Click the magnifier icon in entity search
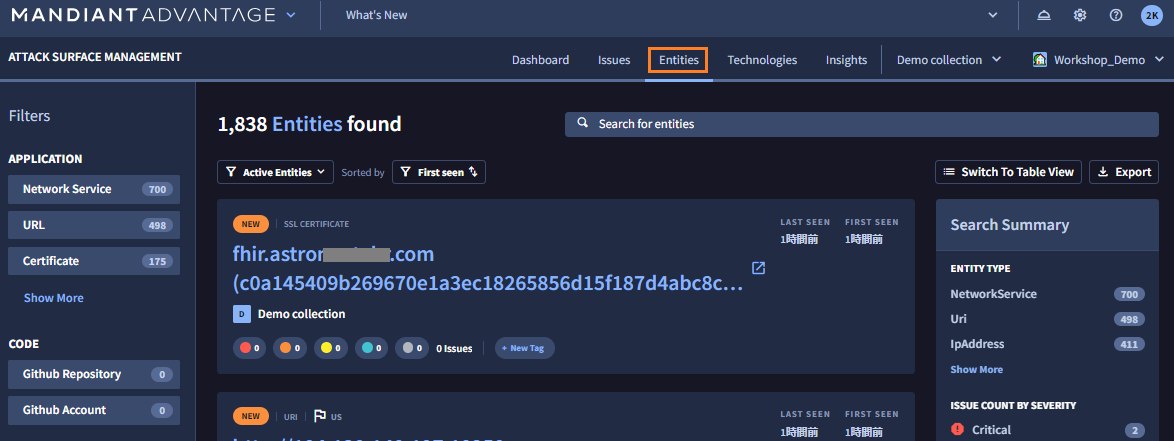The width and height of the screenshot is (1174, 441). [583, 124]
